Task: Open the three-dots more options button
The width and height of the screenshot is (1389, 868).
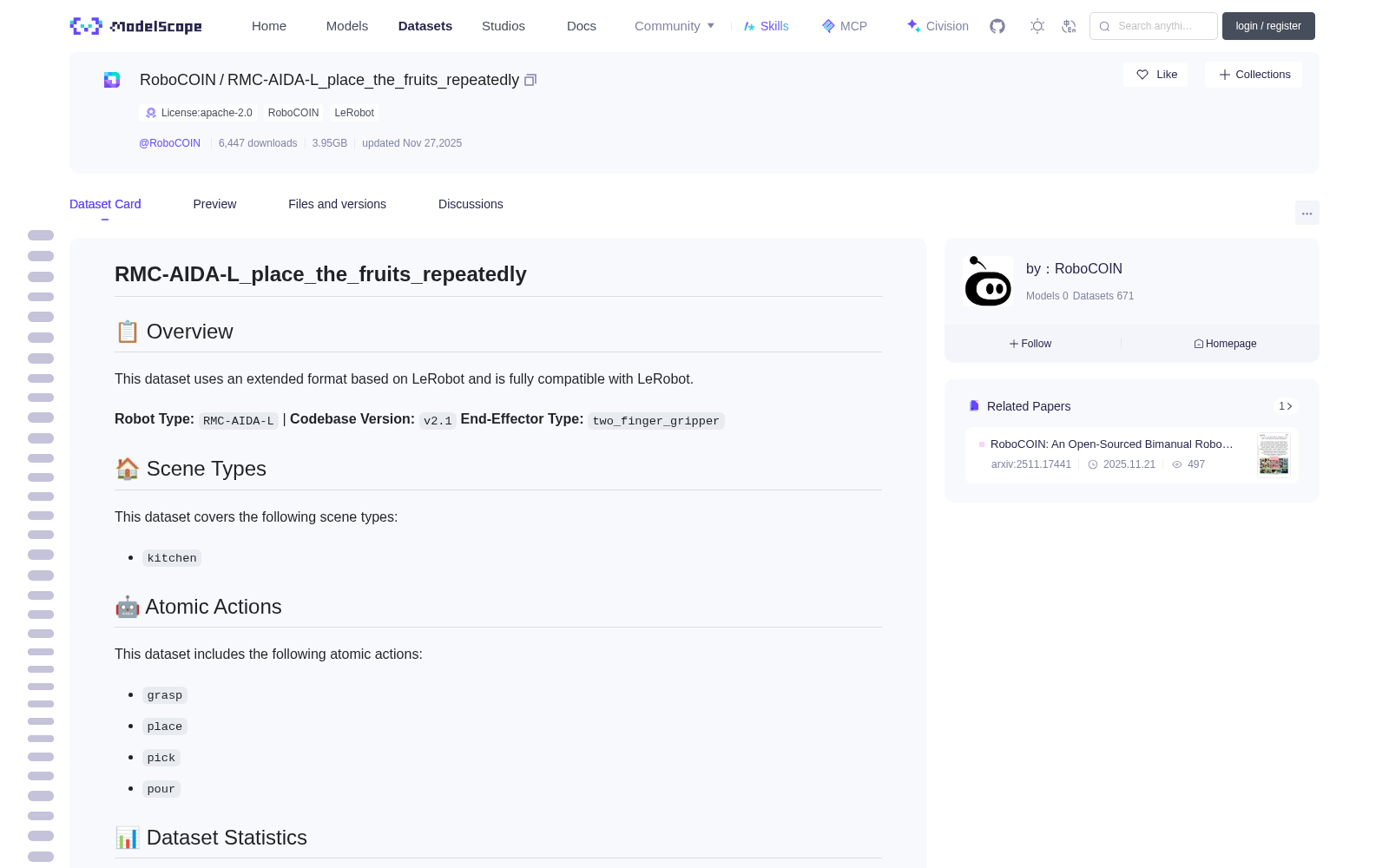Action: [x=1307, y=214]
